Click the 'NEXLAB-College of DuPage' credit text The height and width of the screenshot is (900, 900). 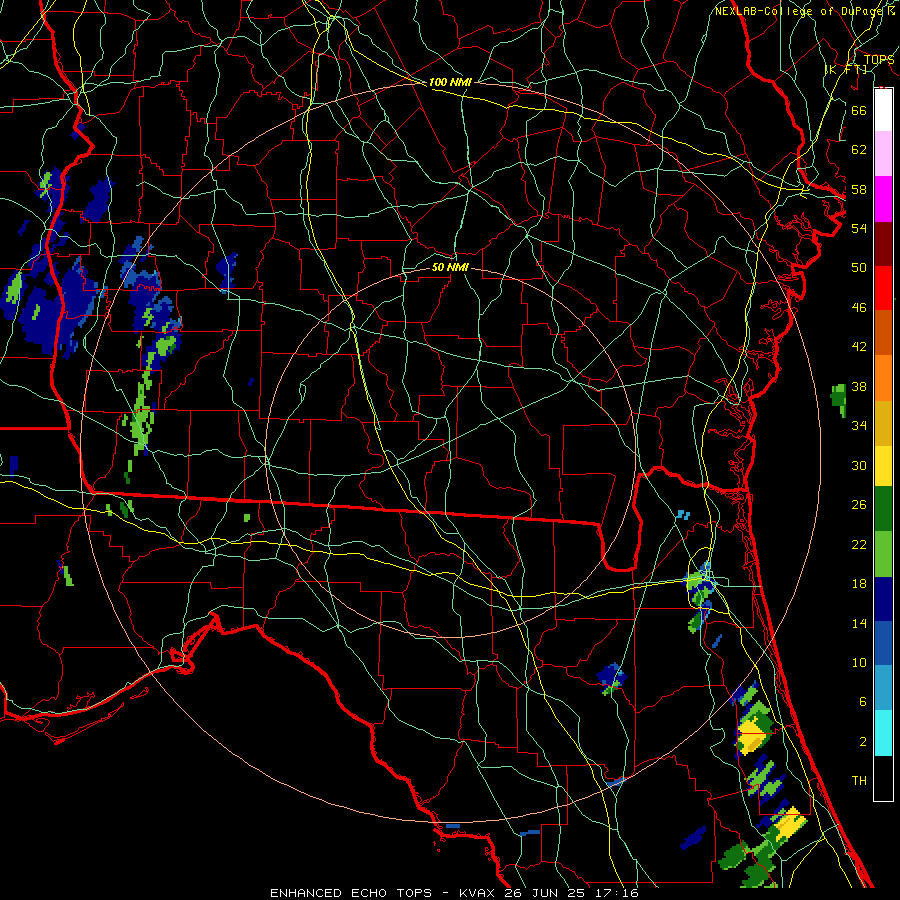point(801,11)
